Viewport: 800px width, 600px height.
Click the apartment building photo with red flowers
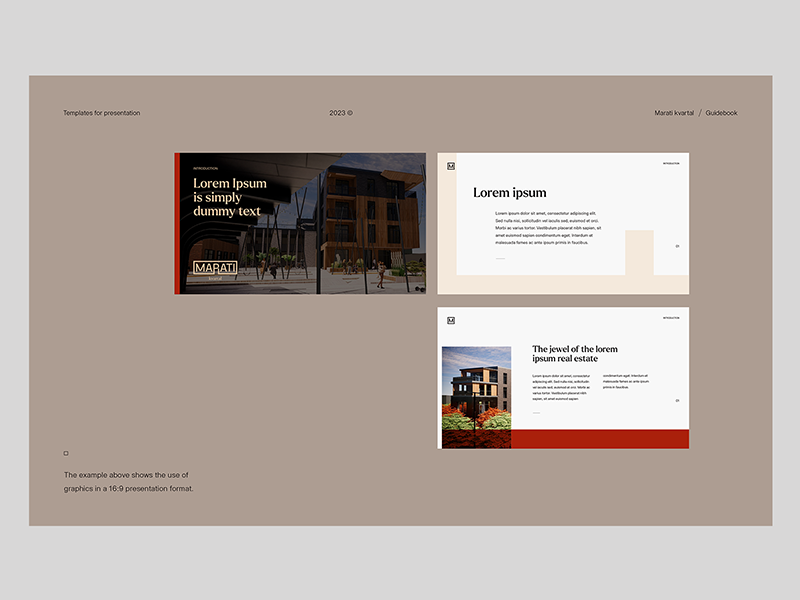(x=476, y=397)
